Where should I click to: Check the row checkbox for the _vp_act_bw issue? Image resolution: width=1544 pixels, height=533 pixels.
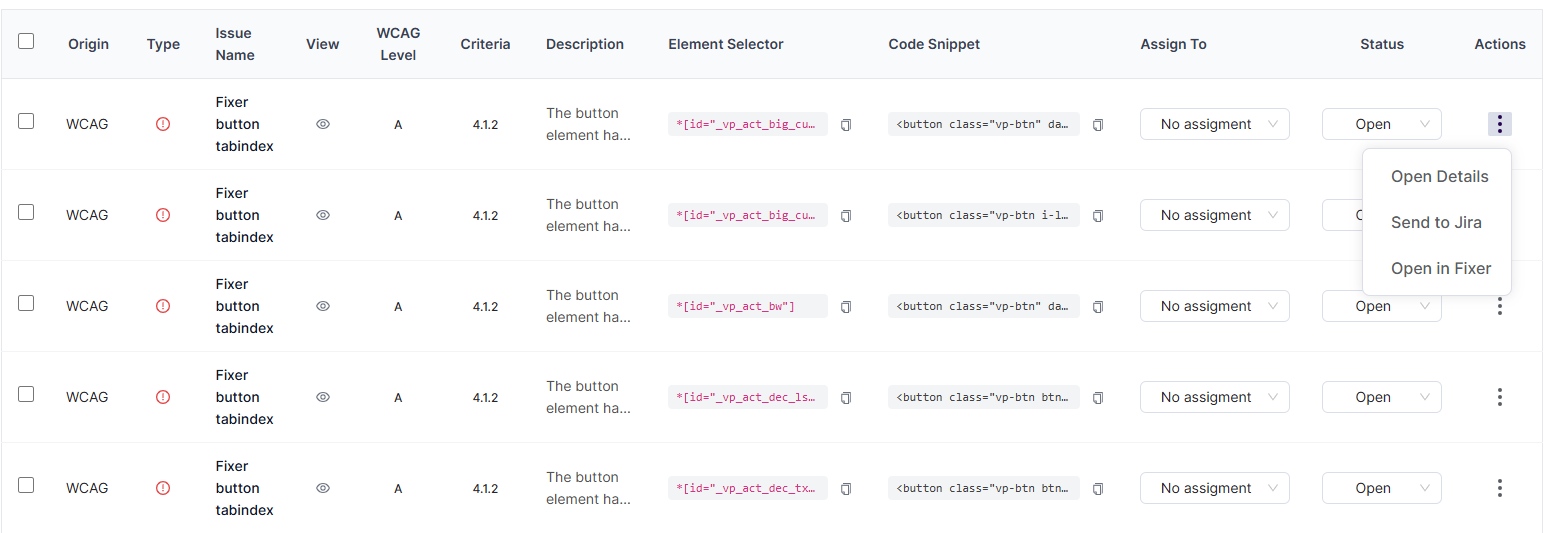coord(26,303)
